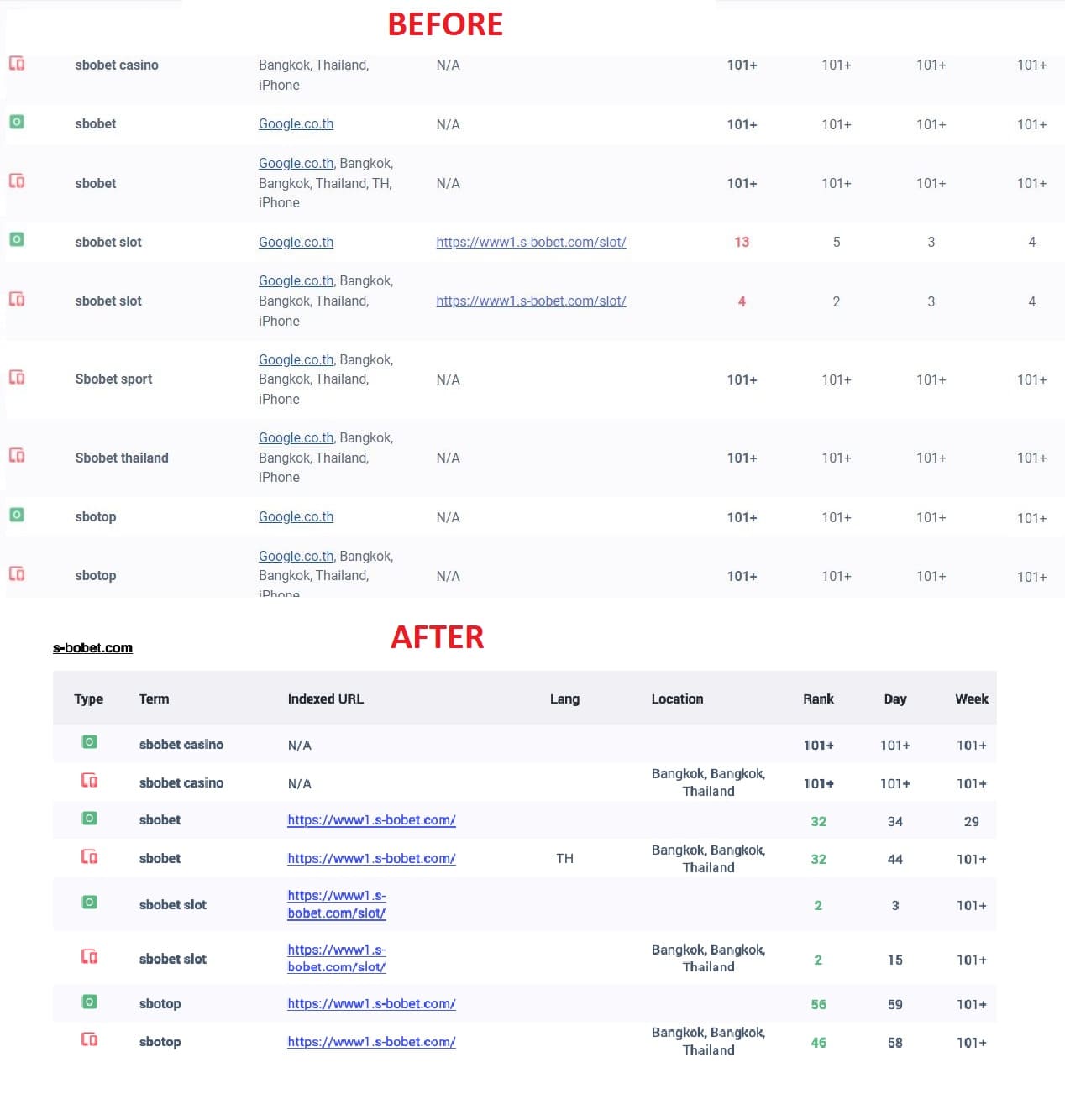Click the week value 29
This screenshot has width=1065, height=1120.
pos(972,822)
